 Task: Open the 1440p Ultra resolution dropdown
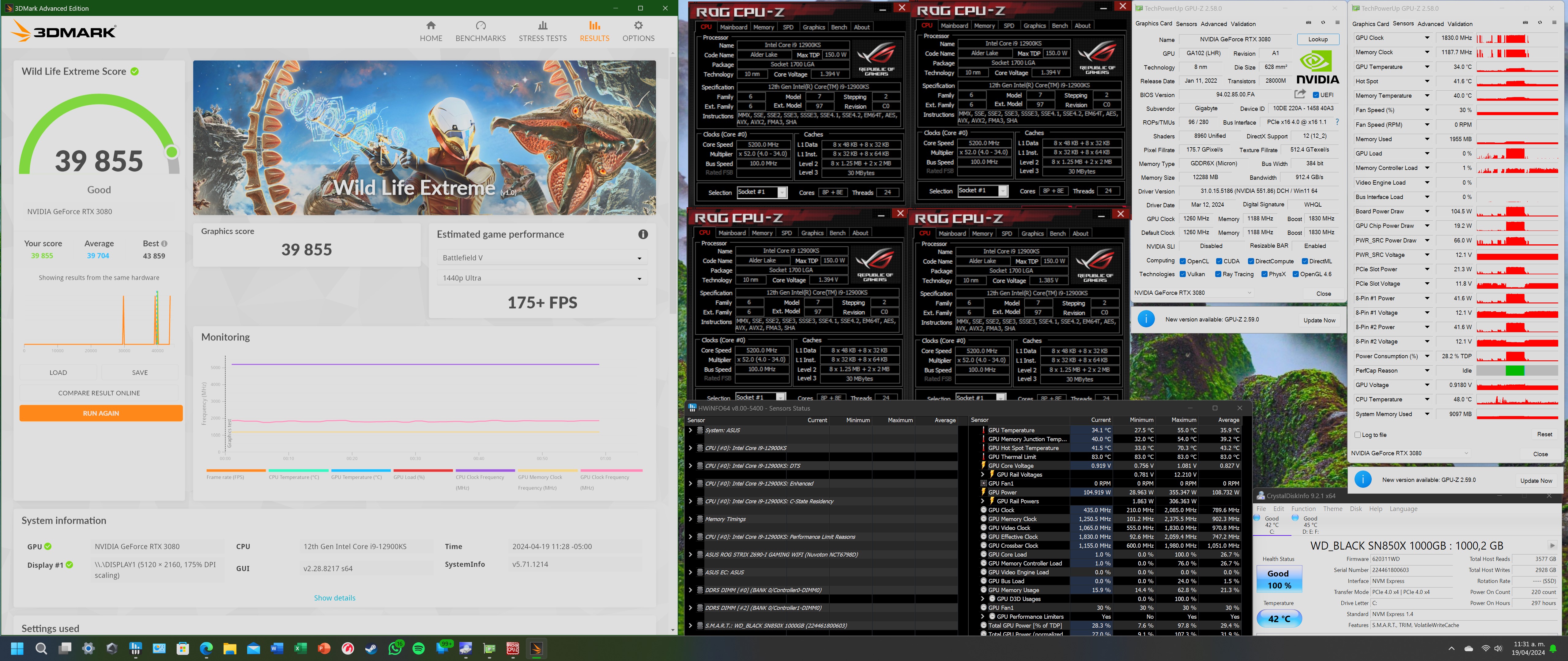(542, 278)
